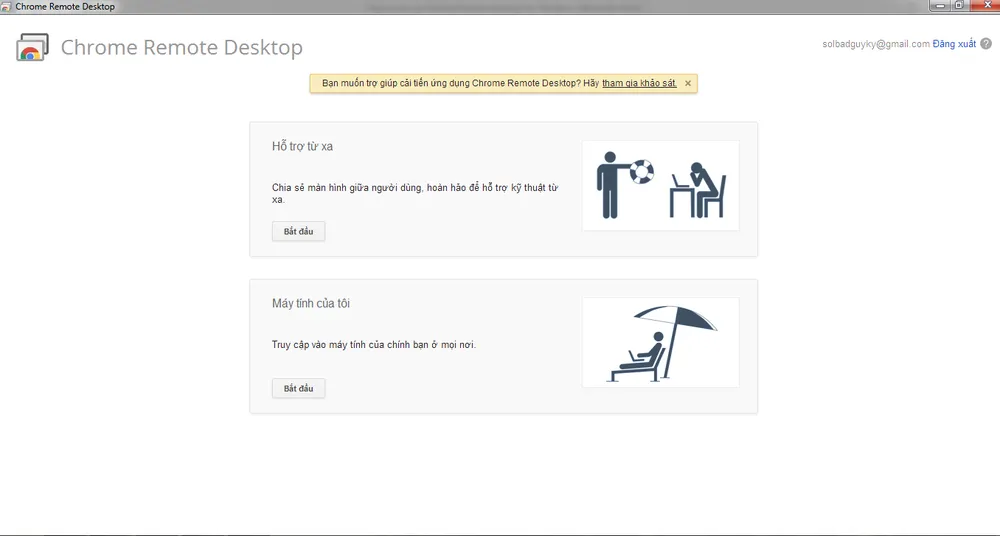Click the 'Hỗ trợ từ xa' heading
Viewport: 1000px width, 536px height.
[x=302, y=146]
